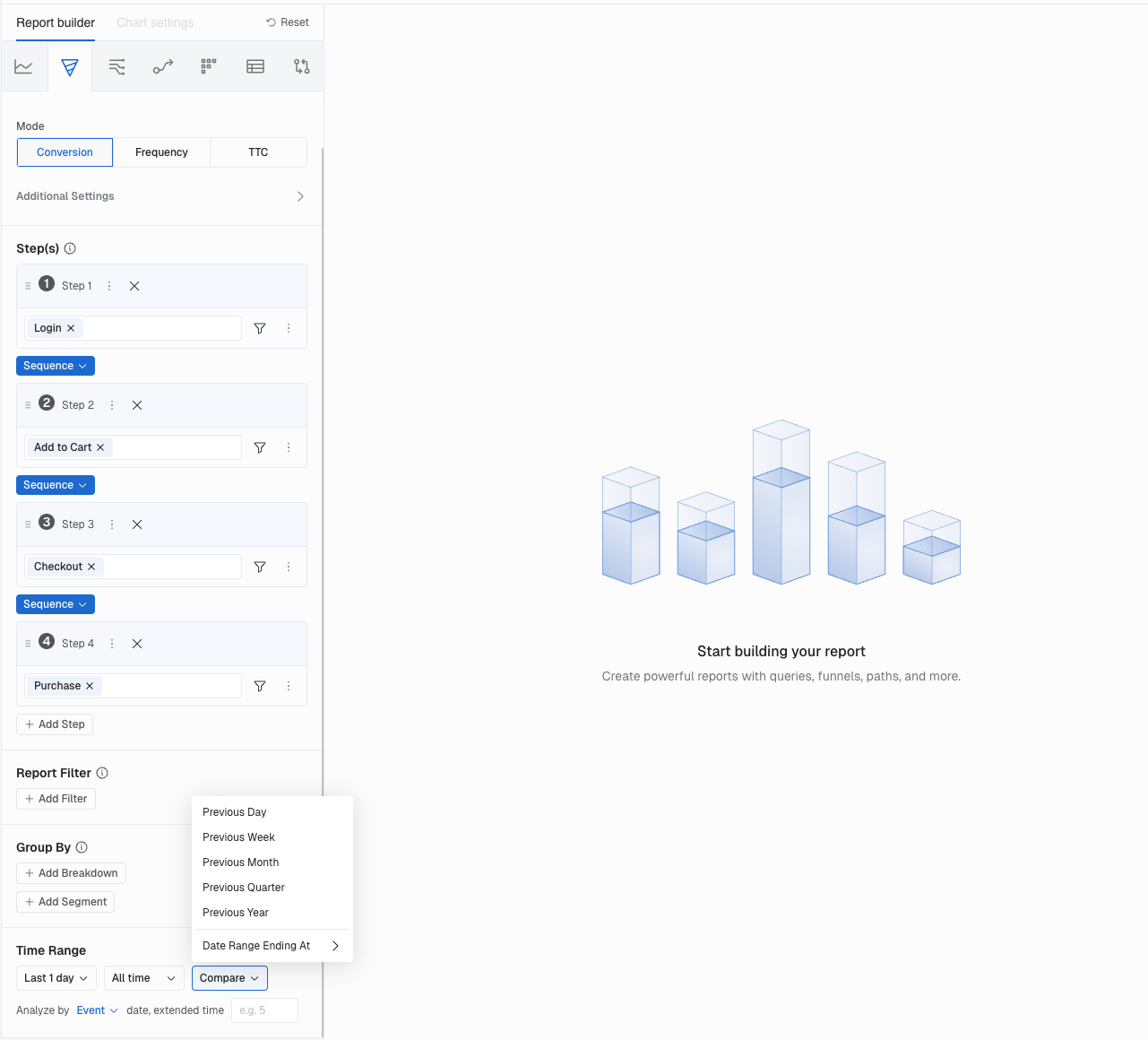The height and width of the screenshot is (1040, 1148).
Task: Click the Step 4 event input box
Action: (x=133, y=686)
